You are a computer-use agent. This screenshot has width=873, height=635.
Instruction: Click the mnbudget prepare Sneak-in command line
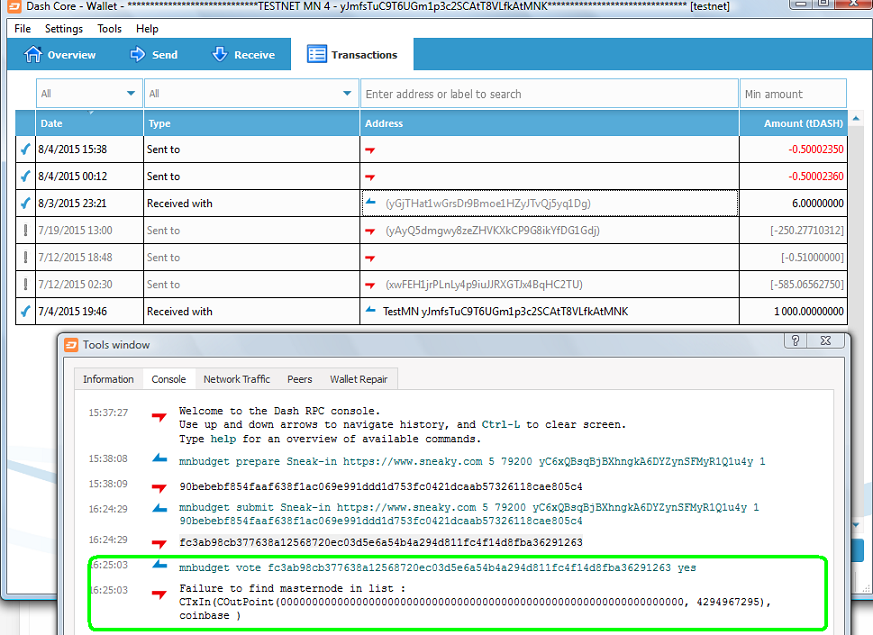point(472,461)
